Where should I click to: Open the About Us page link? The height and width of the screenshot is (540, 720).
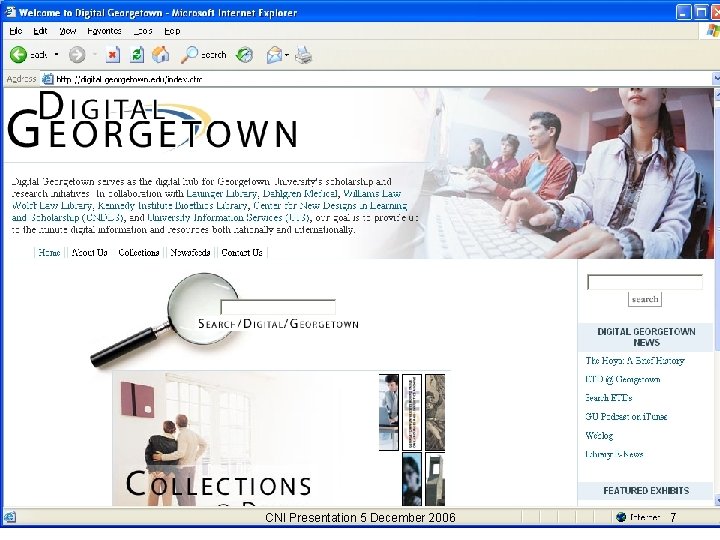[90, 253]
